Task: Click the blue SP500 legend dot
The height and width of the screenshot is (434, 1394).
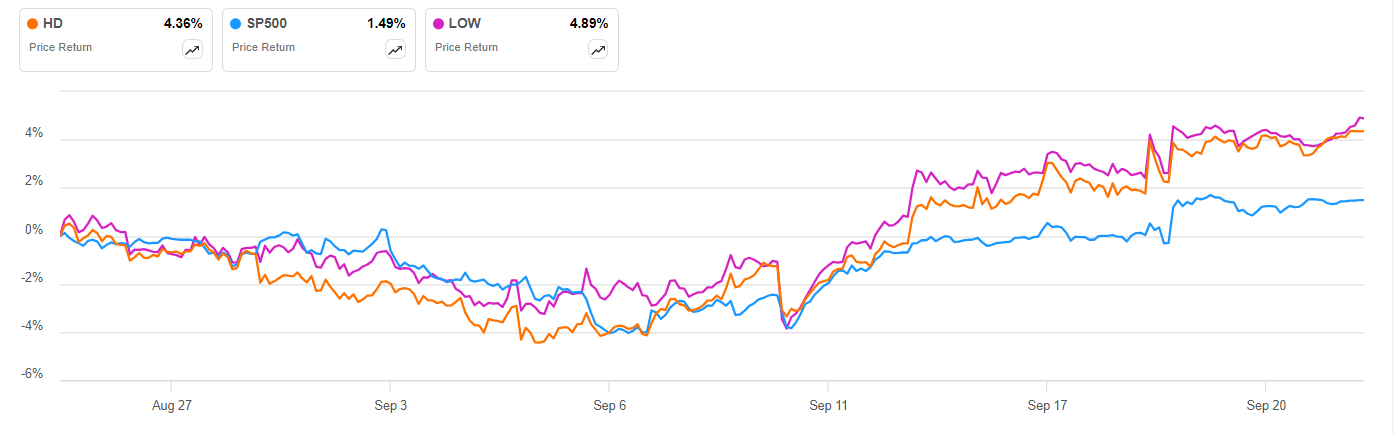Action: coord(237,23)
